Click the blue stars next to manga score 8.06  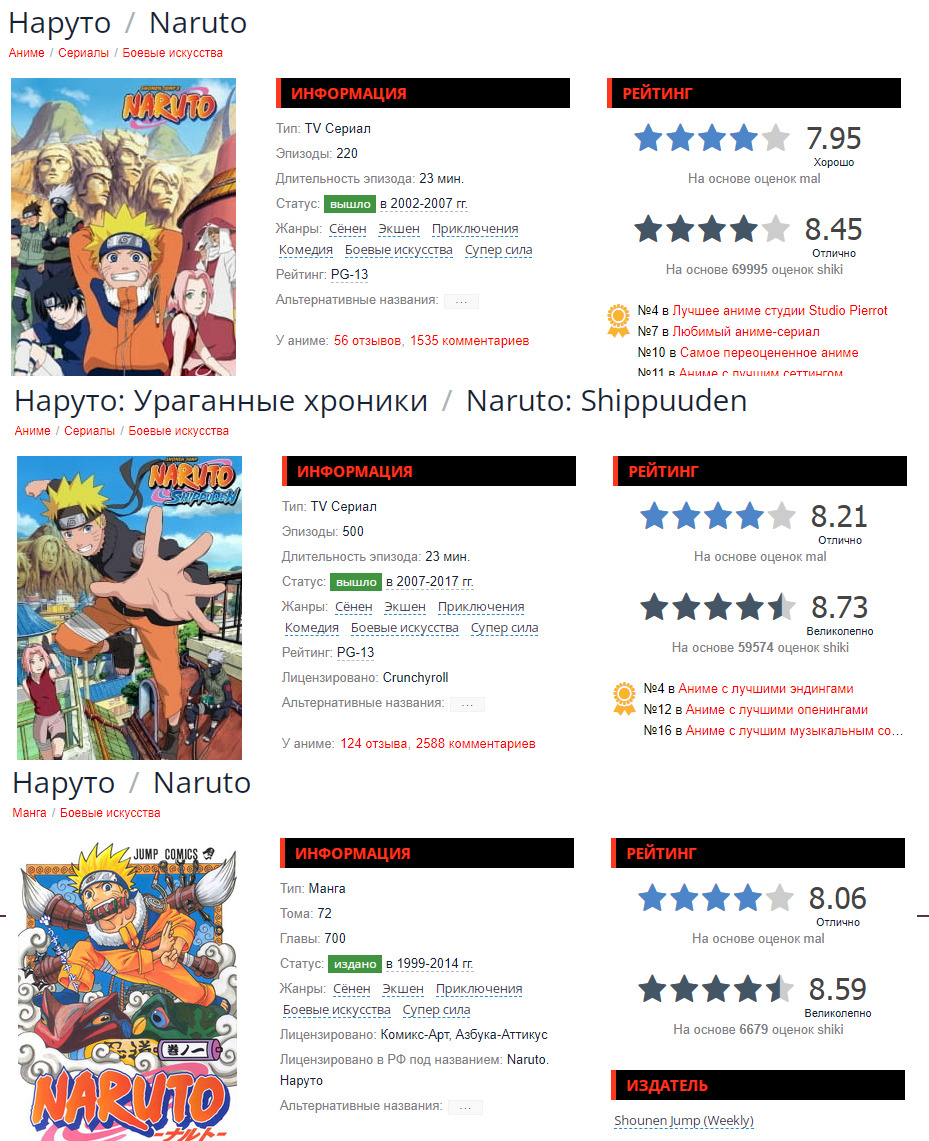[x=715, y=898]
